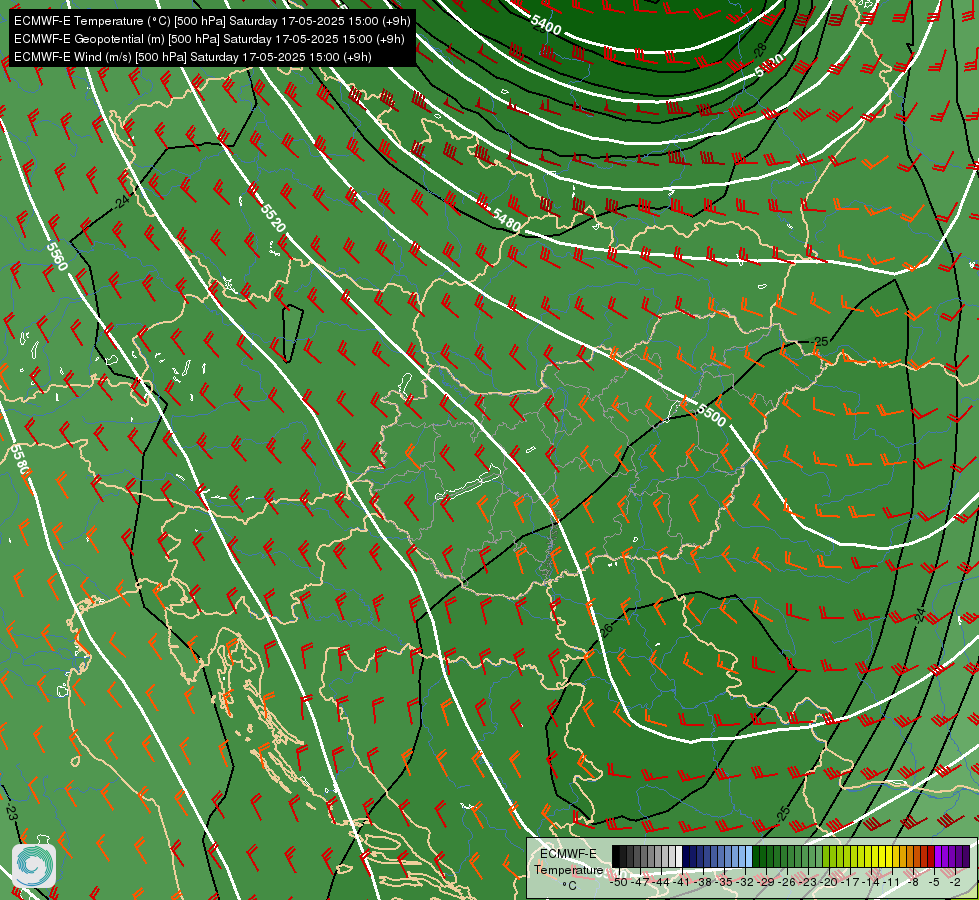Click the swirl logo icon
979x900 pixels.
[34, 866]
